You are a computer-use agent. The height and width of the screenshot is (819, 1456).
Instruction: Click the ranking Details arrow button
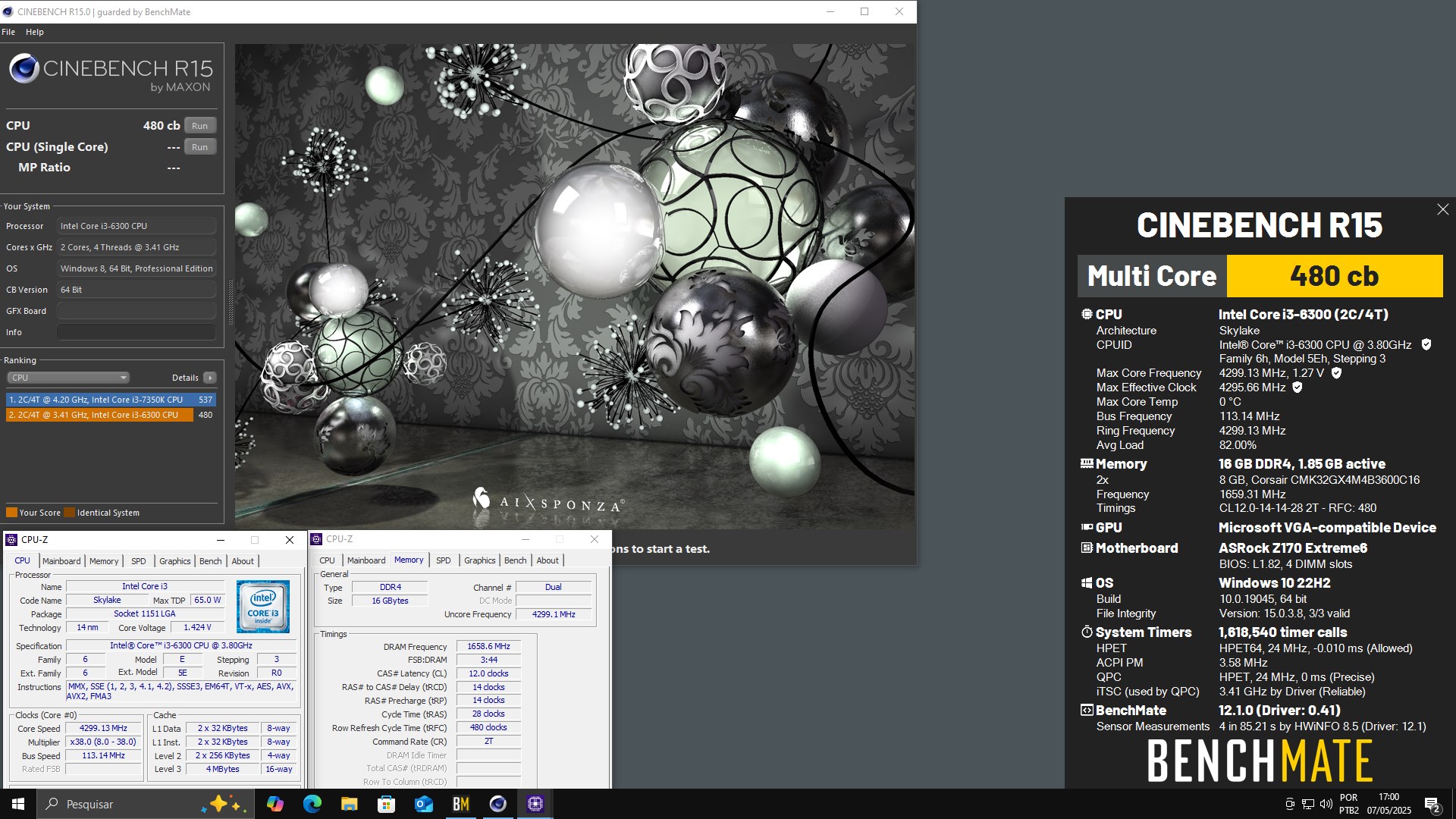[x=210, y=378]
